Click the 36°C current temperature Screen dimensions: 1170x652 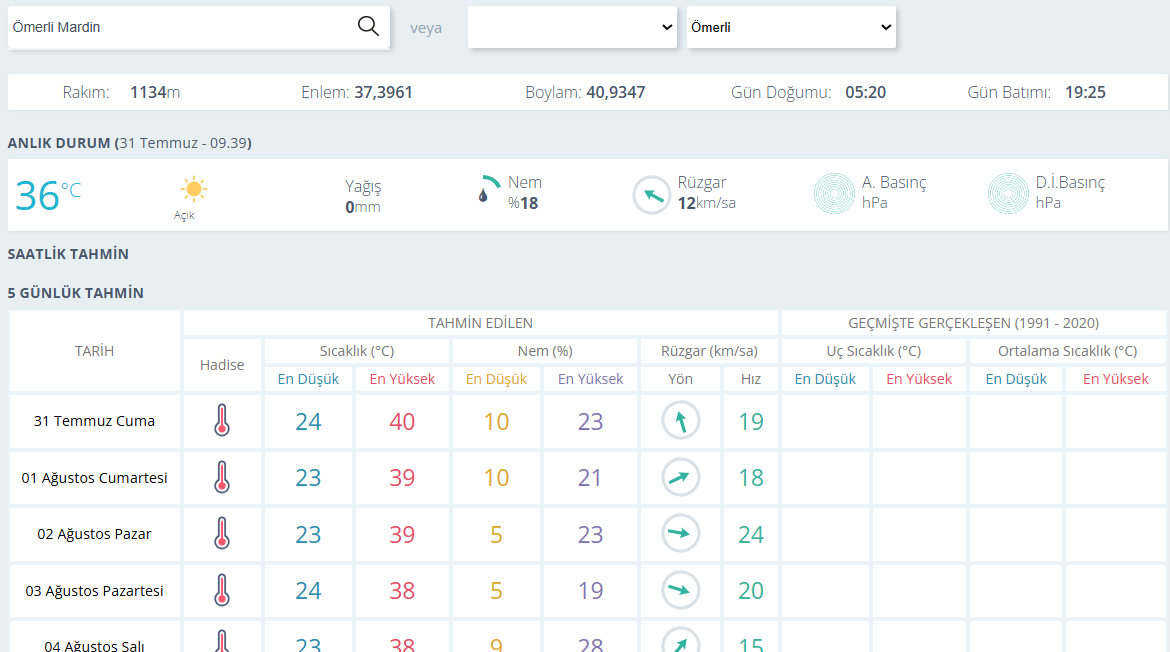[48, 195]
